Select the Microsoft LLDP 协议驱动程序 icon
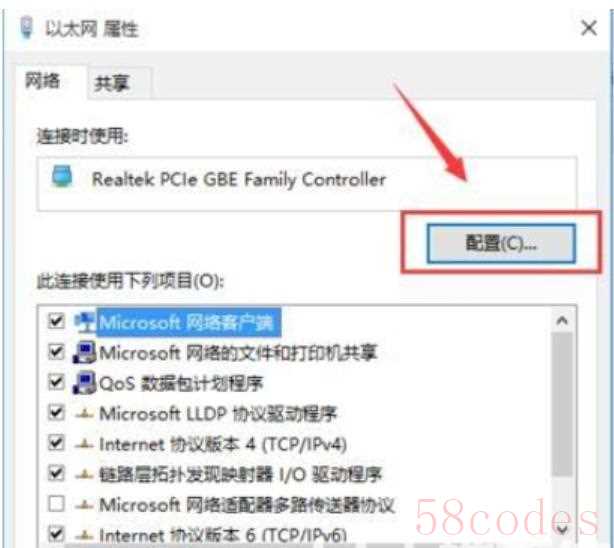Screen dimensions: 614x548 click(84, 414)
